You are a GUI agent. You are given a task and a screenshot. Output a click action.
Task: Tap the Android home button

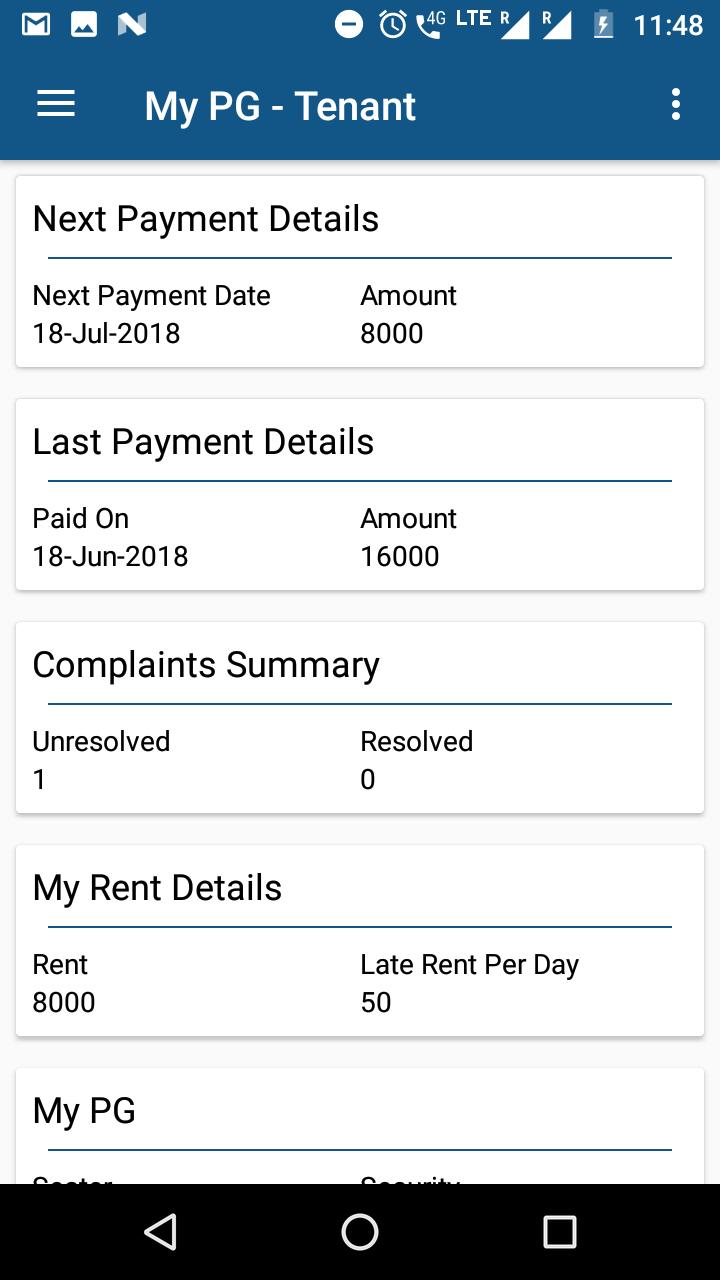point(360,1232)
